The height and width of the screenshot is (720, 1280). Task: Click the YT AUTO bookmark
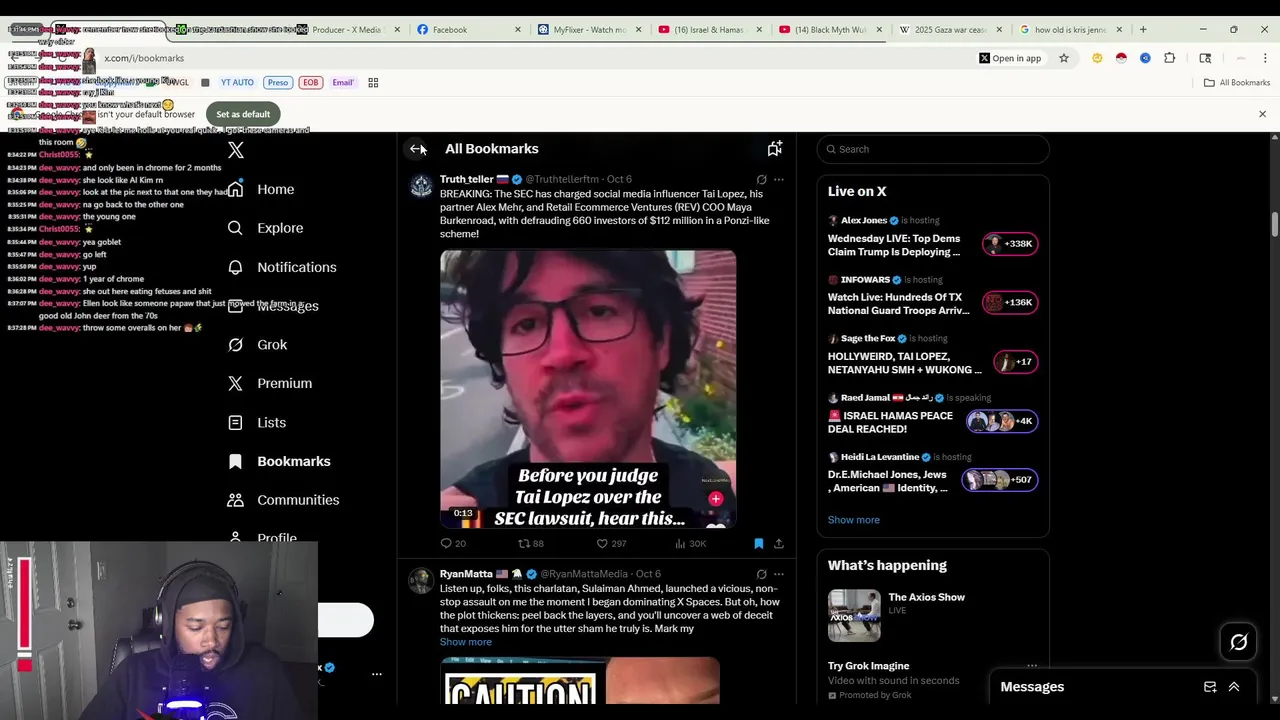pyautogui.click(x=236, y=83)
